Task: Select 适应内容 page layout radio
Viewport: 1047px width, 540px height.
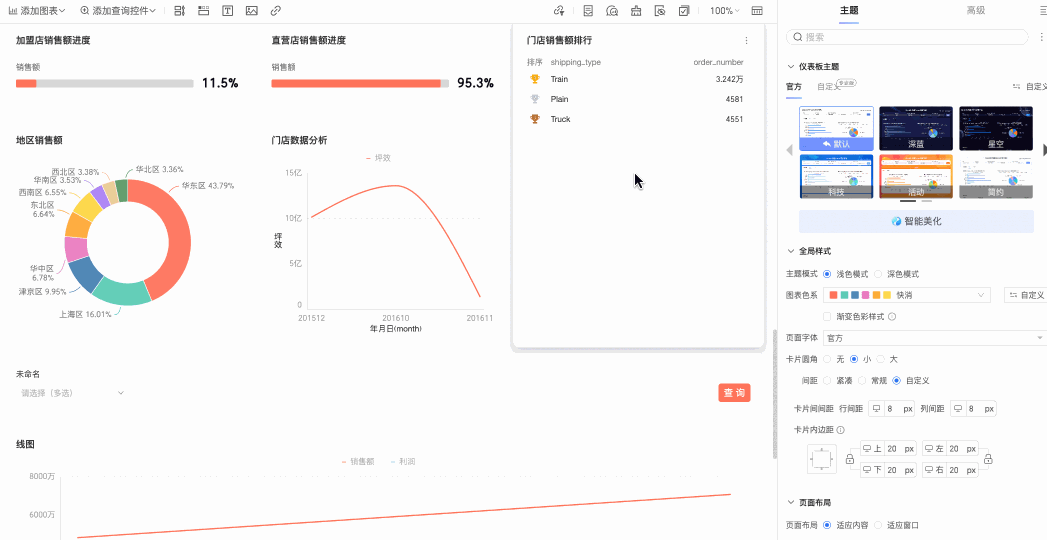Action: pos(827,525)
